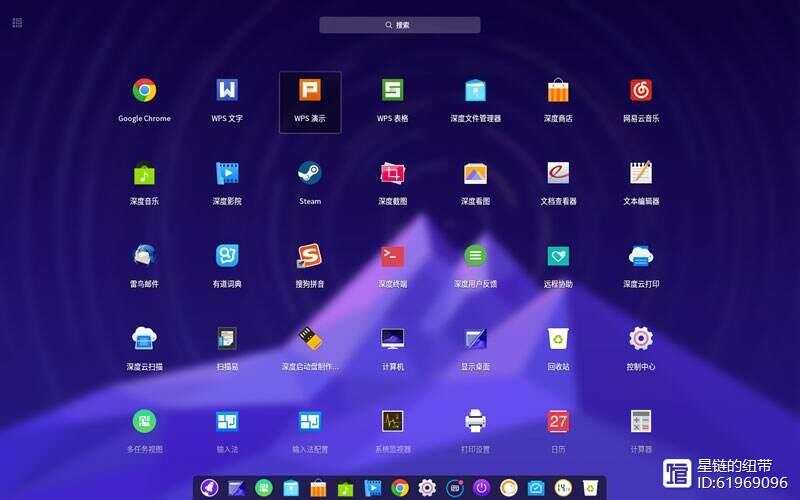This screenshot has width=800, height=500.
Task: Open 深度音乐 in the app grid
Action: pos(144,173)
